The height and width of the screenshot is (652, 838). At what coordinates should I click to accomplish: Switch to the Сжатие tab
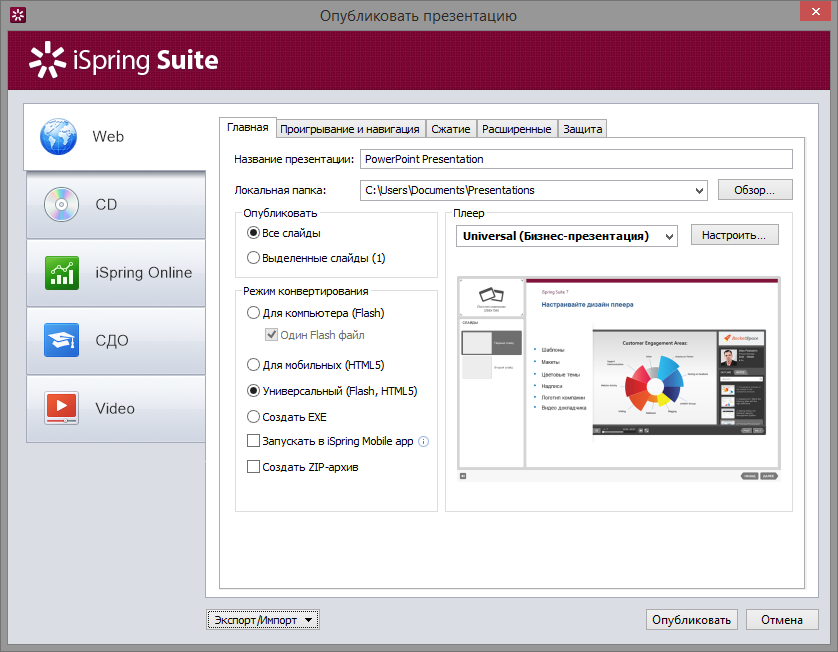(x=451, y=129)
